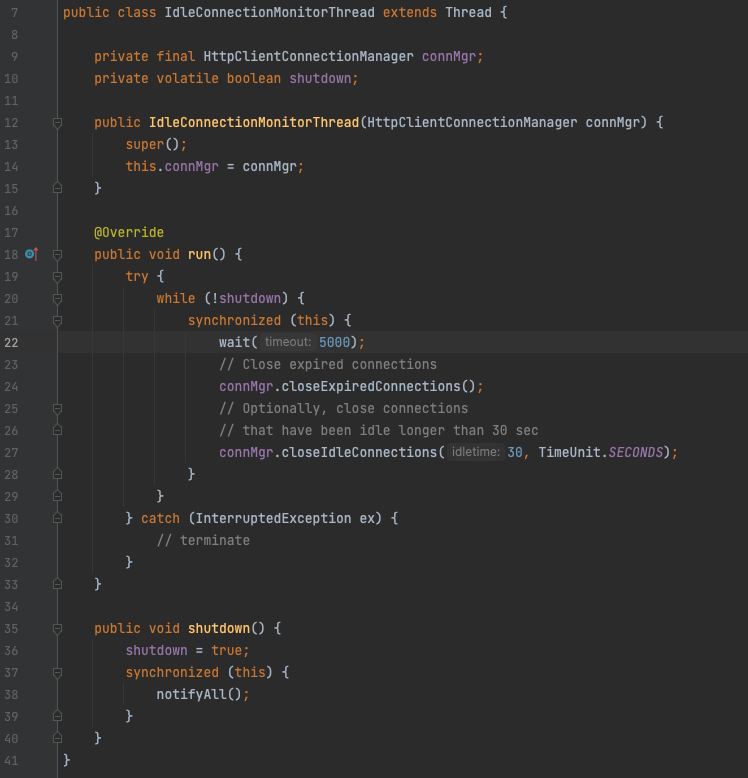Fold synchronized block on line 37
Image resolution: width=748 pixels, height=778 pixels.
[58, 672]
